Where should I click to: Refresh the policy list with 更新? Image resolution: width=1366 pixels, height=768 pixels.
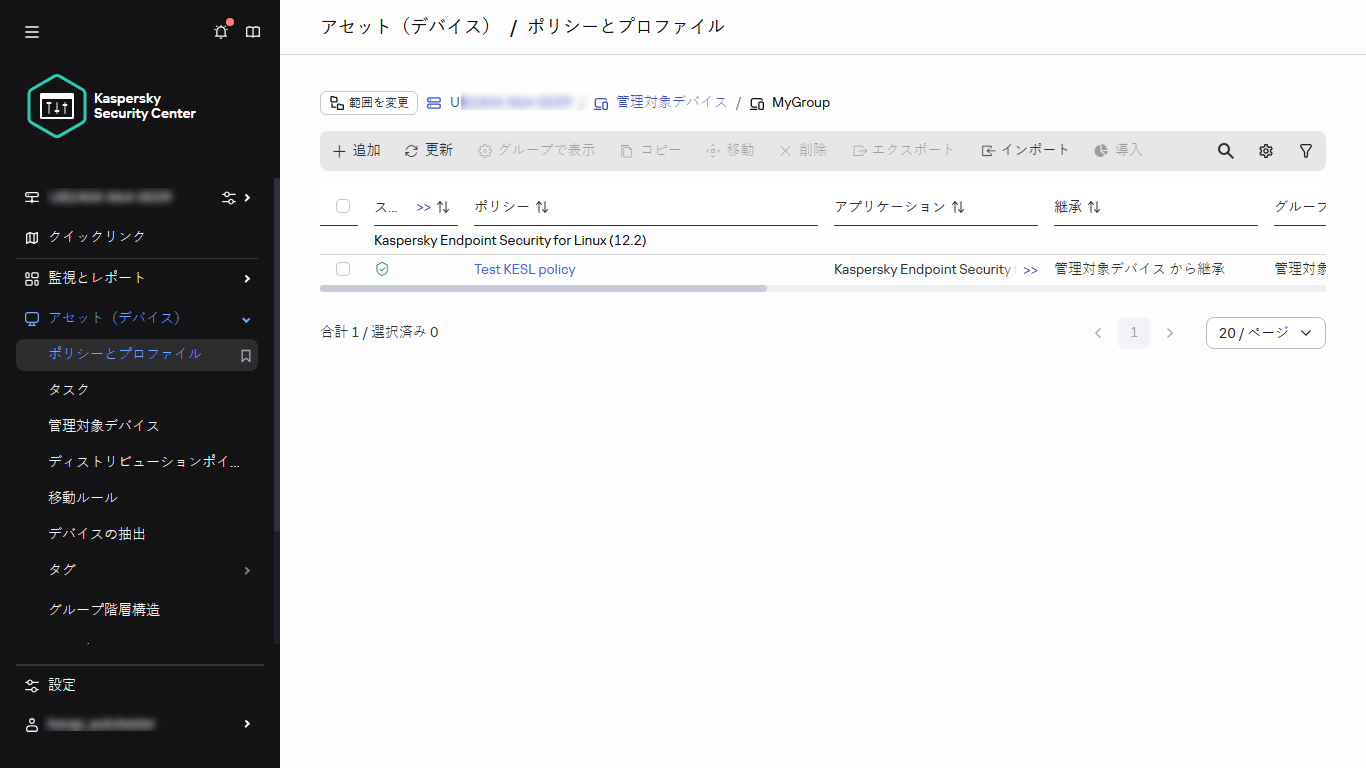tap(428, 150)
